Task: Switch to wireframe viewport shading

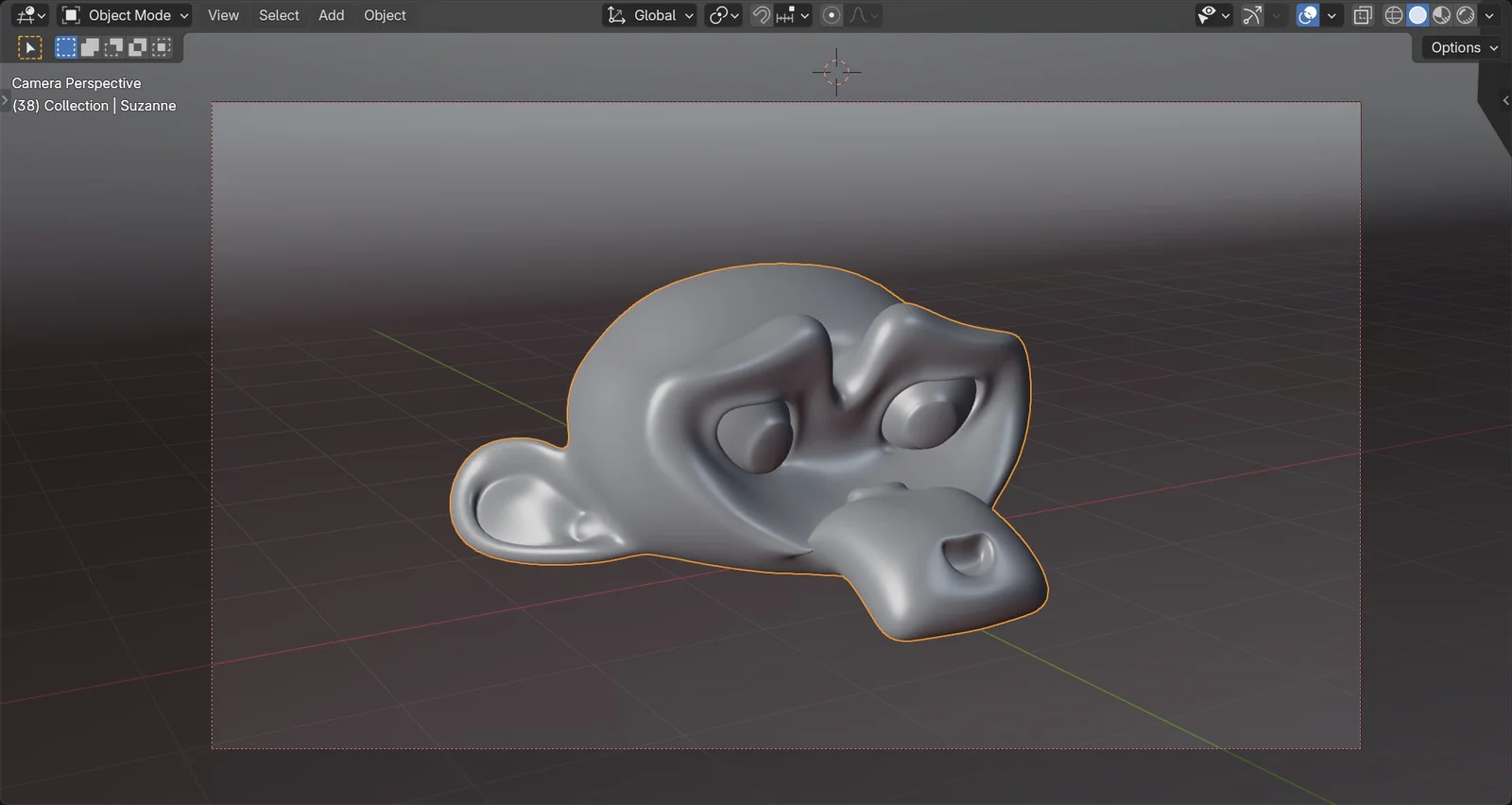Action: [x=1394, y=15]
